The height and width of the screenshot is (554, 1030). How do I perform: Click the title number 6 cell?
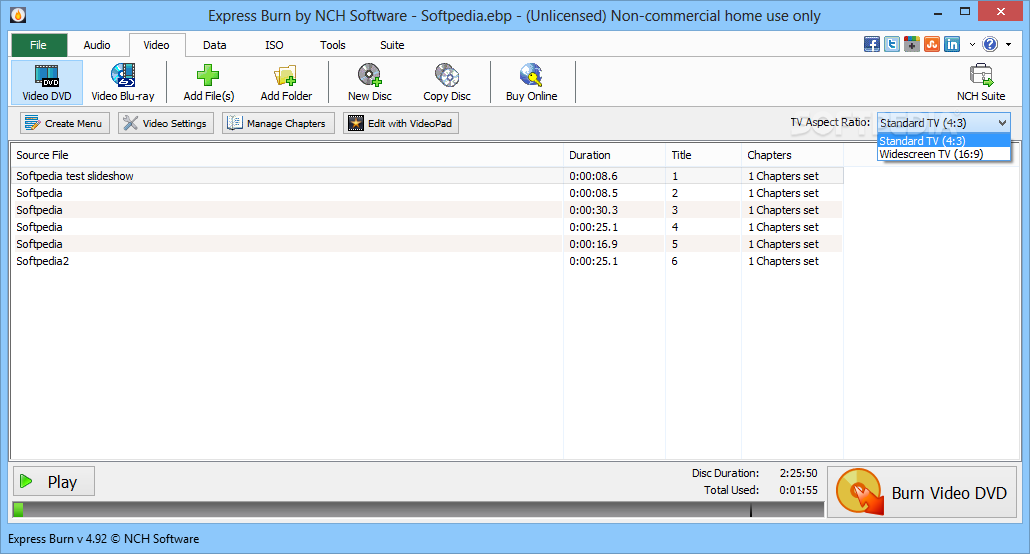pos(675,261)
